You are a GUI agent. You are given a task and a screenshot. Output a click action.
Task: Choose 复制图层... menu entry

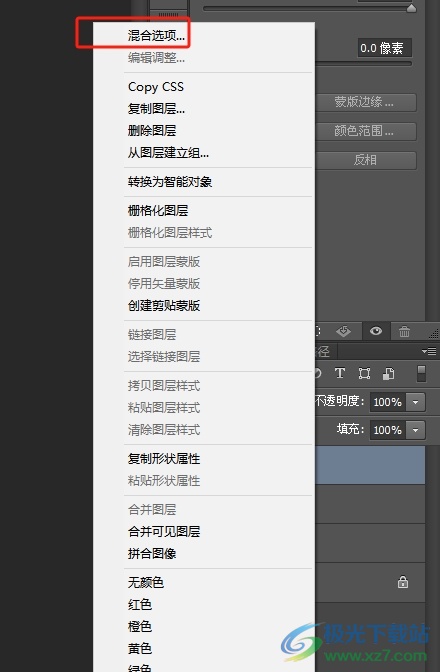(x=156, y=109)
